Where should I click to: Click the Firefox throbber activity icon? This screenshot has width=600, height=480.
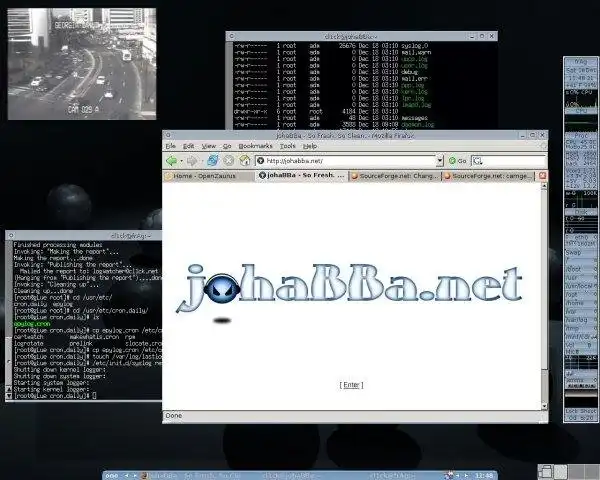(x=543, y=146)
